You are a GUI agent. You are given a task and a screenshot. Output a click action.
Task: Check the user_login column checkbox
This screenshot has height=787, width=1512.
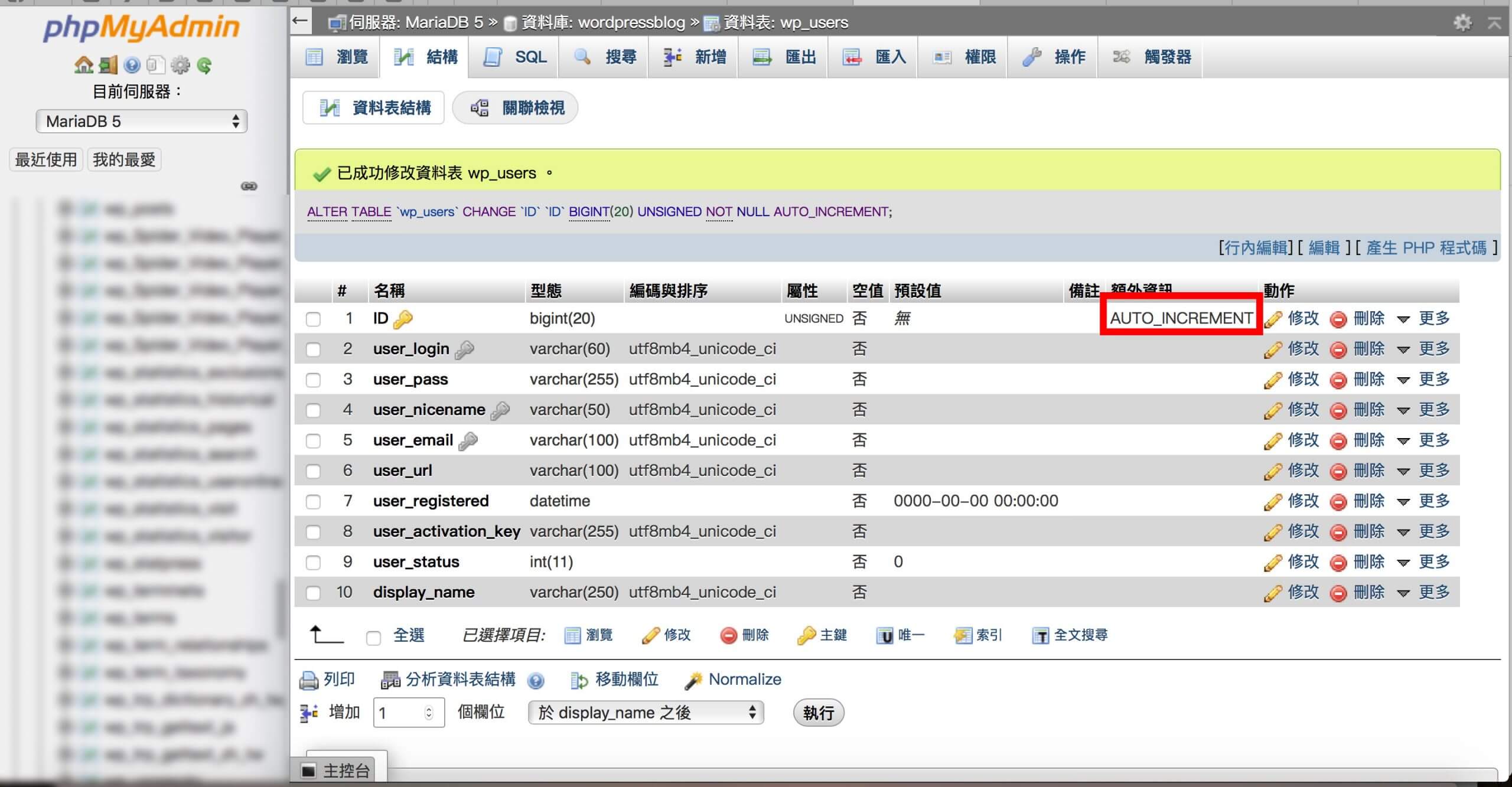pos(313,350)
